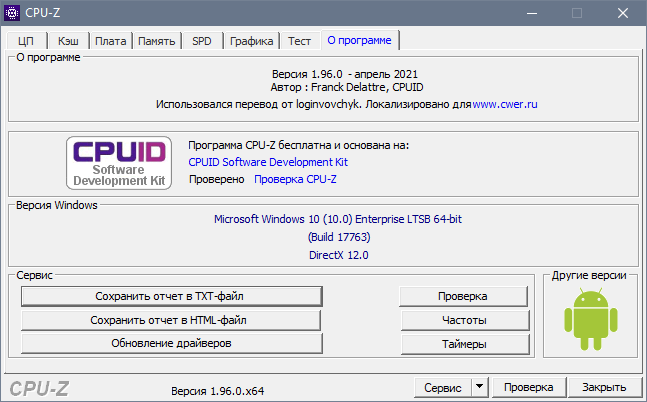This screenshot has height=402, width=647.
Task: Click Сохранить отчет в HTML-файл button
Action: click(170, 320)
